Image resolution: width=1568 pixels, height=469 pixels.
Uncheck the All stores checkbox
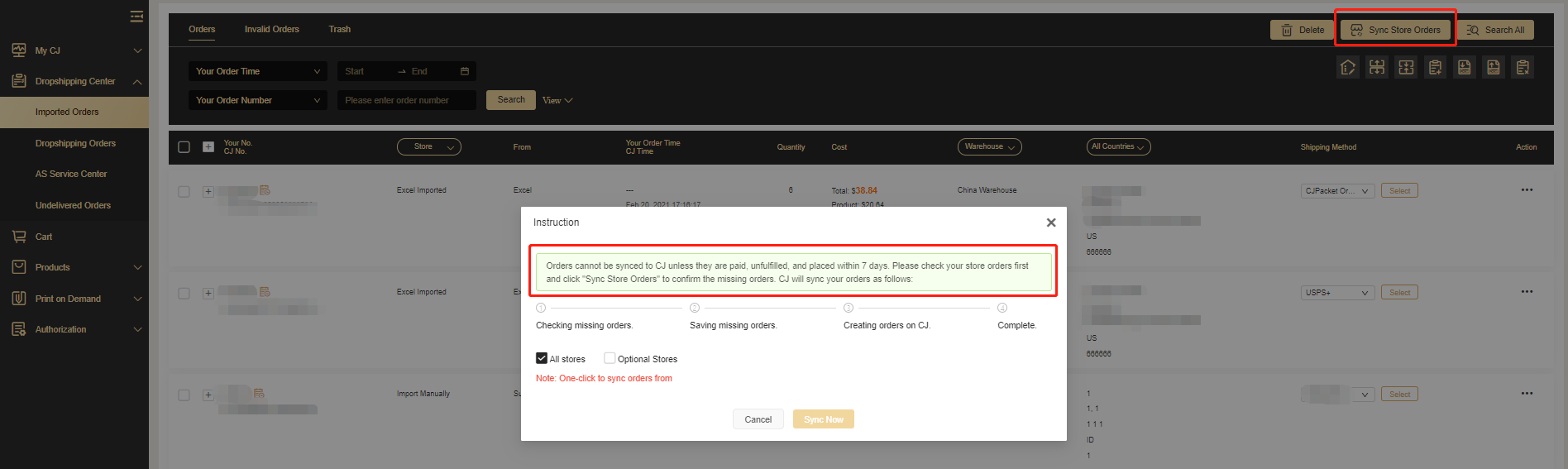tap(542, 358)
